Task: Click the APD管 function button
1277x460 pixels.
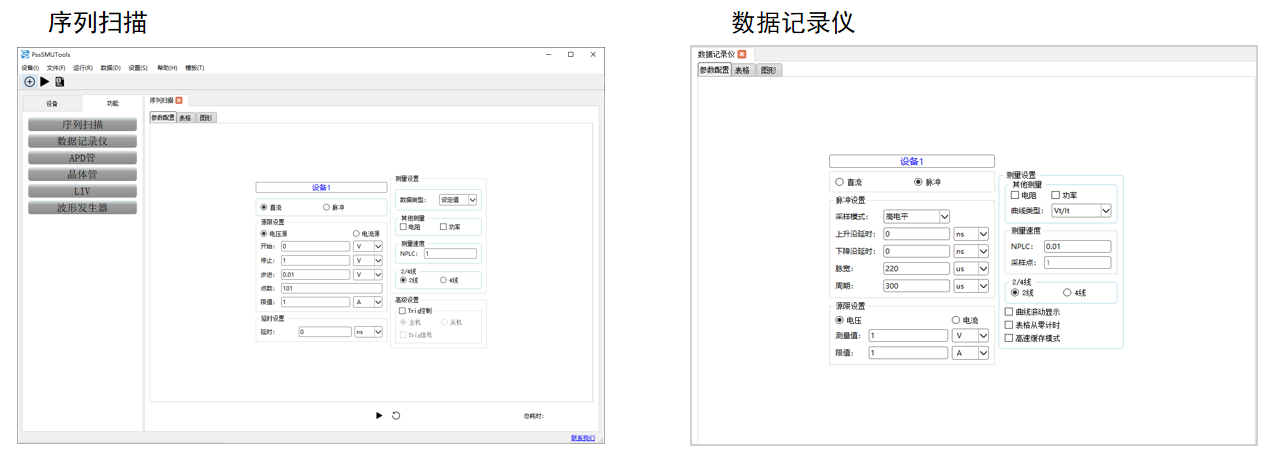Action: (82, 158)
